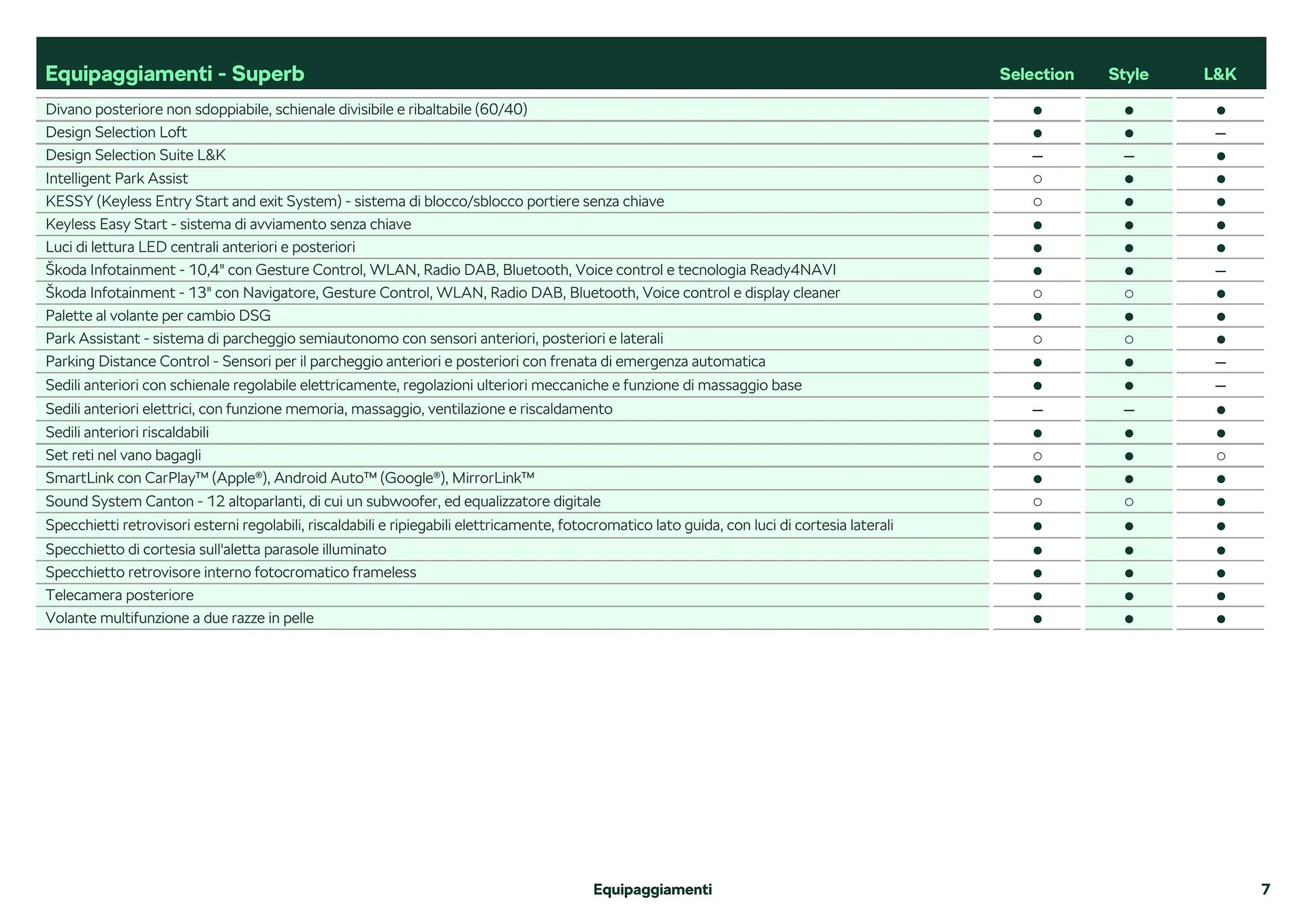Viewport: 1307px width, 924px height.
Task: Click optional circle for Intelligent Park Assist Selection
Action: coord(1037,179)
